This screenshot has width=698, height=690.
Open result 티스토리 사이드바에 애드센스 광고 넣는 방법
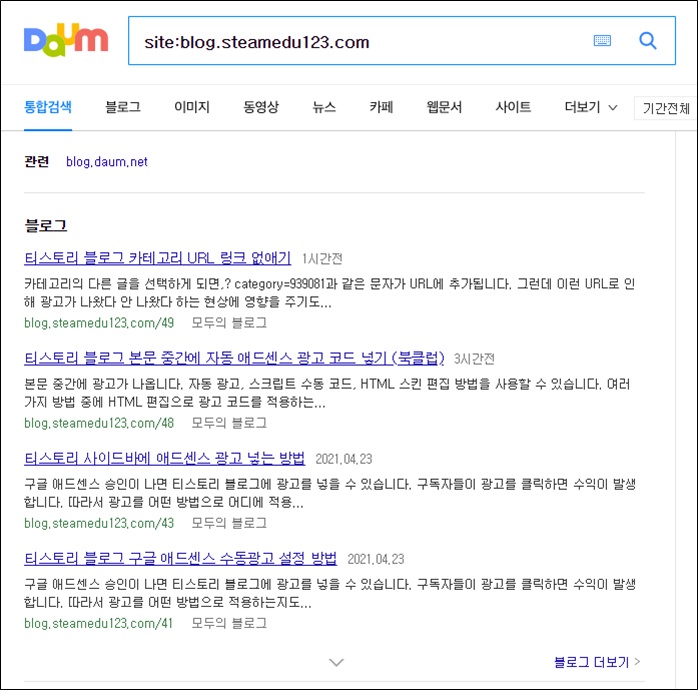[x=164, y=458]
